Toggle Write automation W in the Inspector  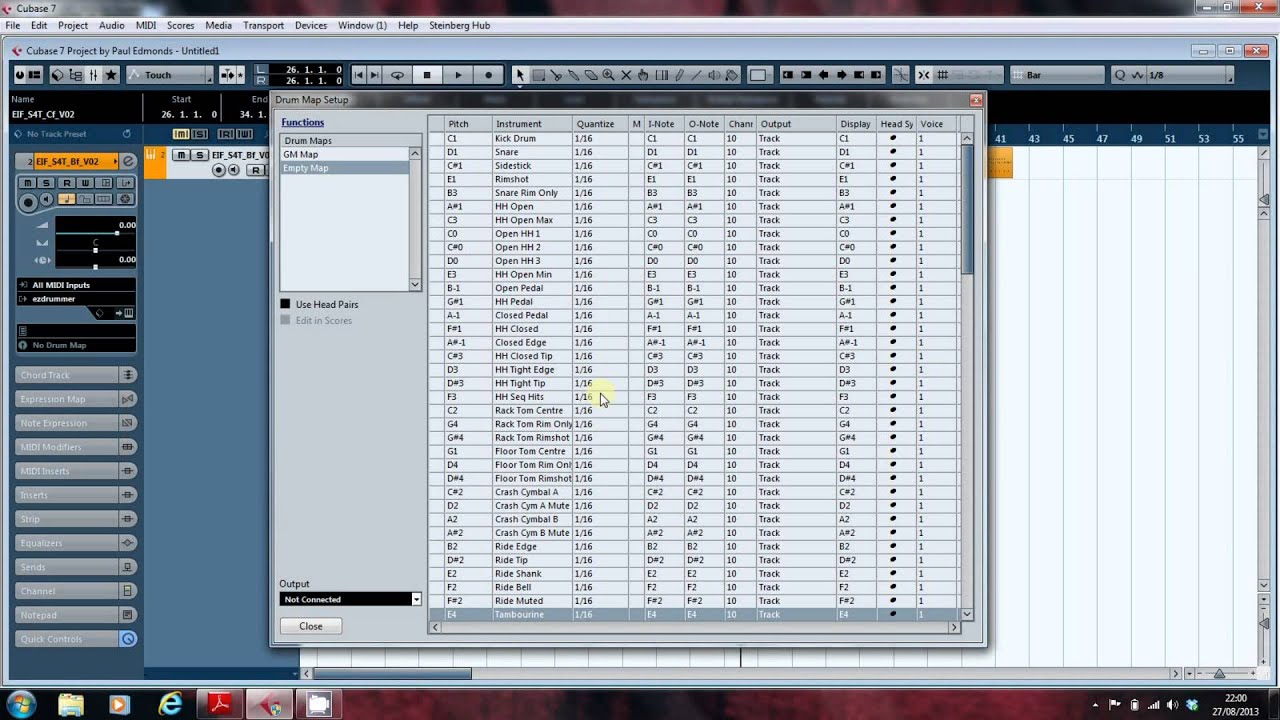click(85, 183)
